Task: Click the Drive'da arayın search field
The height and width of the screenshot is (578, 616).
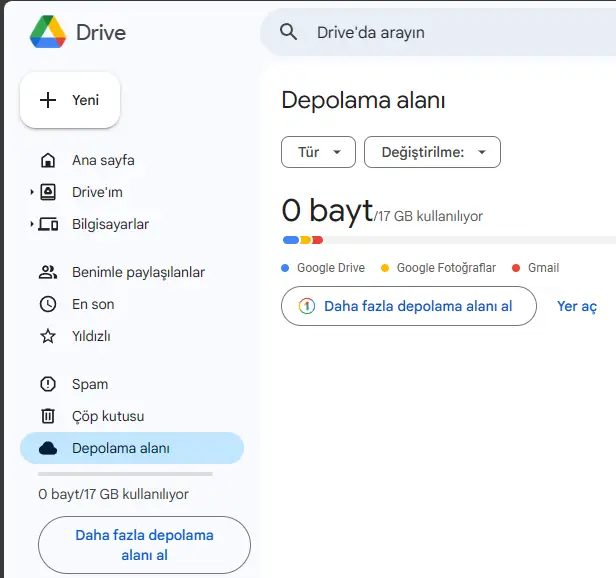Action: coord(438,32)
